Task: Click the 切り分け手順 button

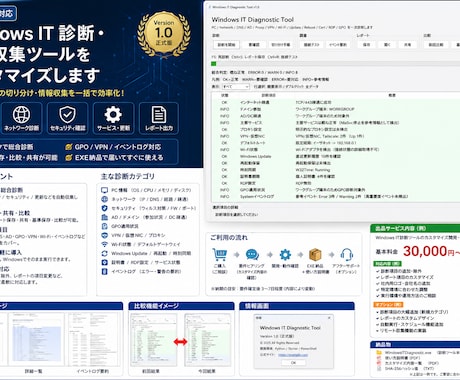Action: pos(280,45)
